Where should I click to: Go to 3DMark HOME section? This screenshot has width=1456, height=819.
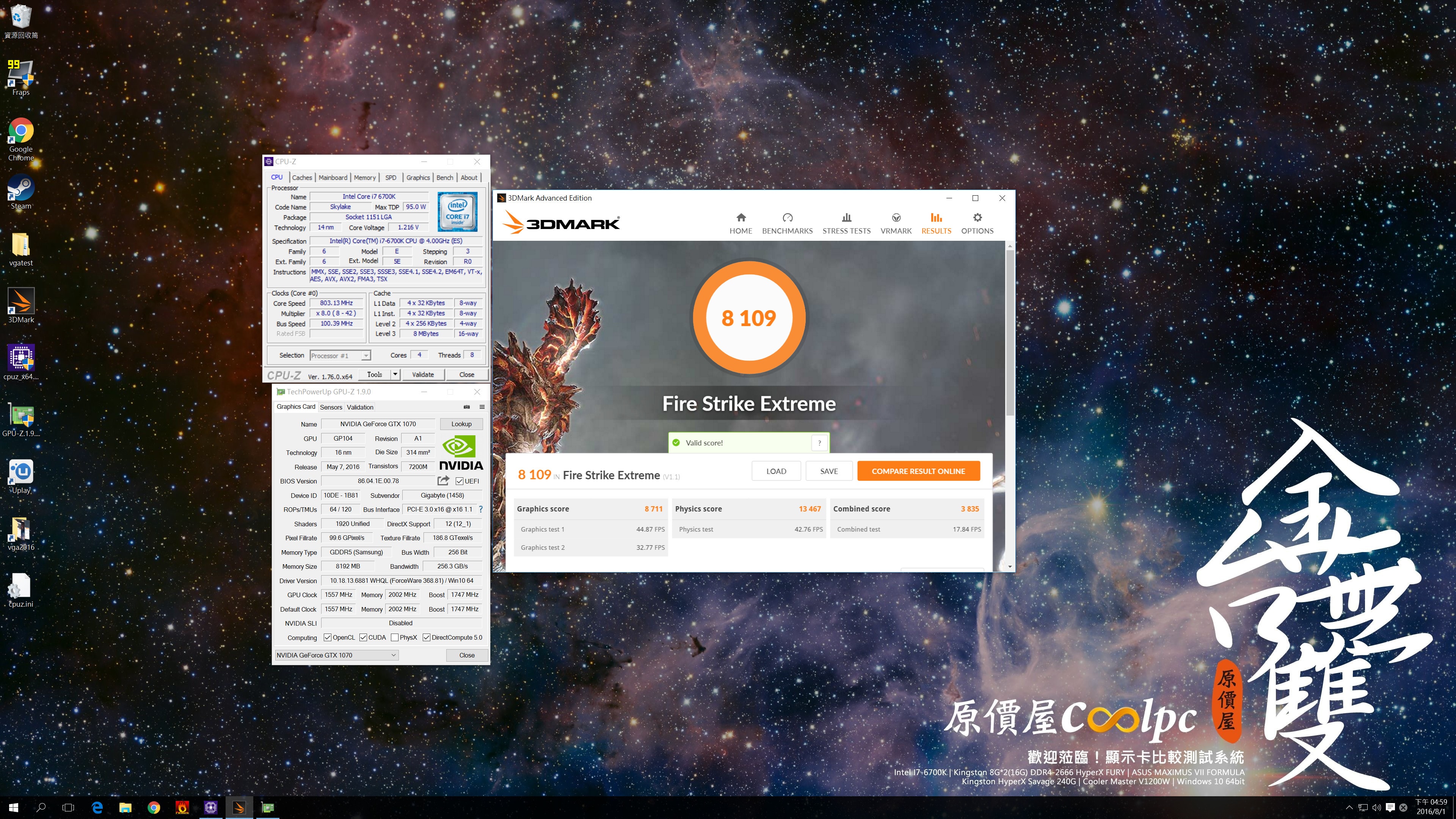point(741,224)
